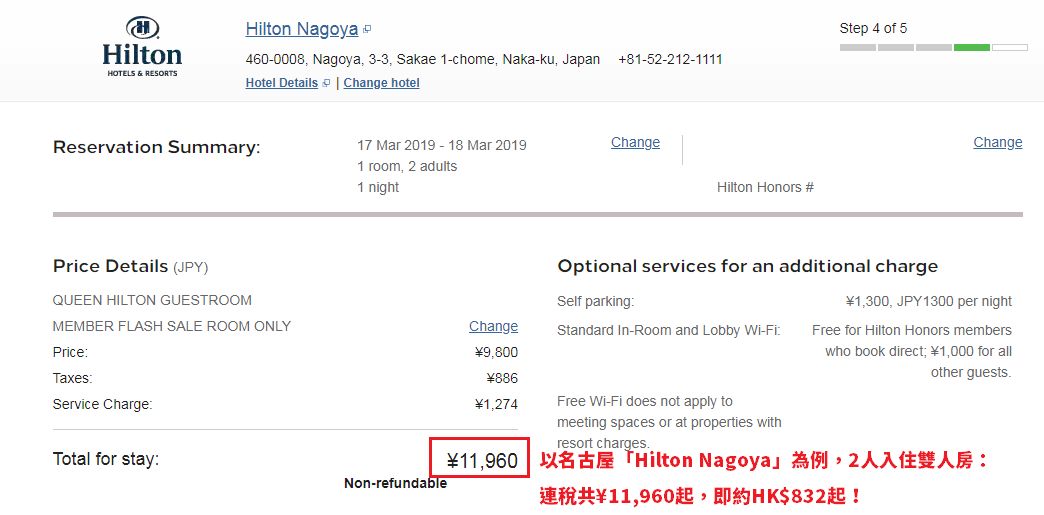Click the Non-refundable notice text
The width and height of the screenshot is (1044, 515).
click(x=395, y=484)
